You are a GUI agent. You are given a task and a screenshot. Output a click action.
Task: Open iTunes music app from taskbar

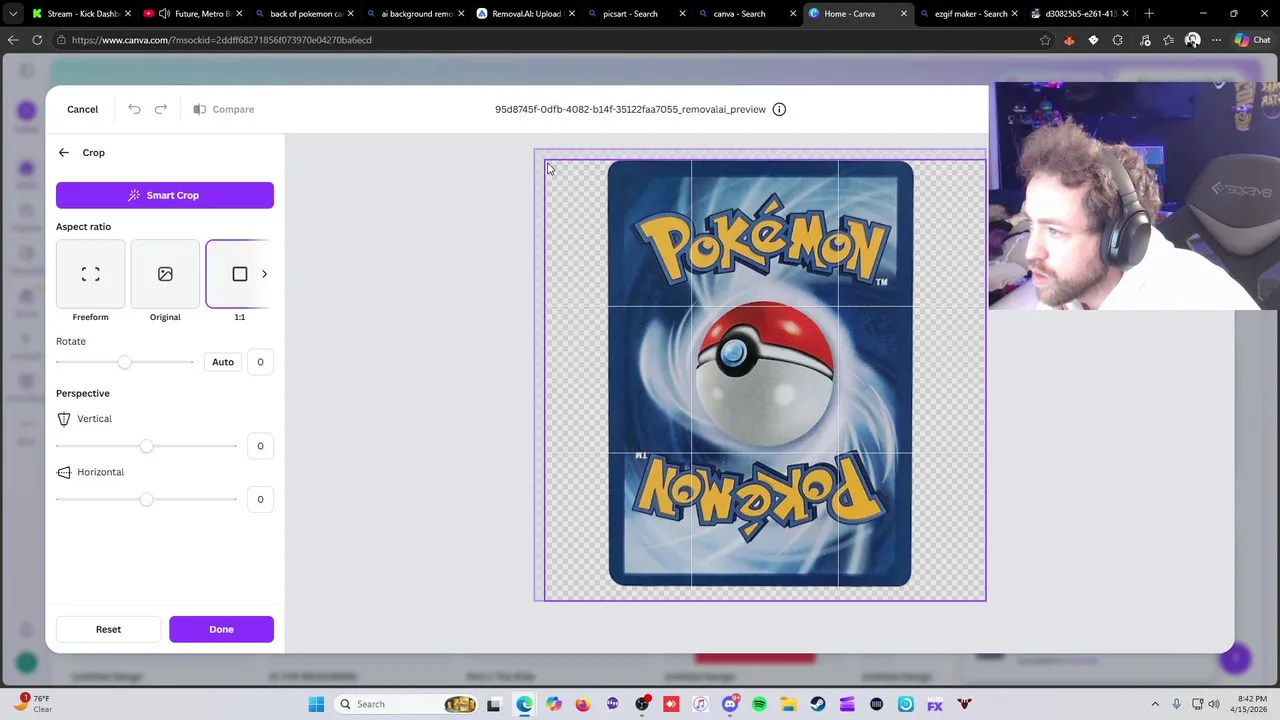700,704
